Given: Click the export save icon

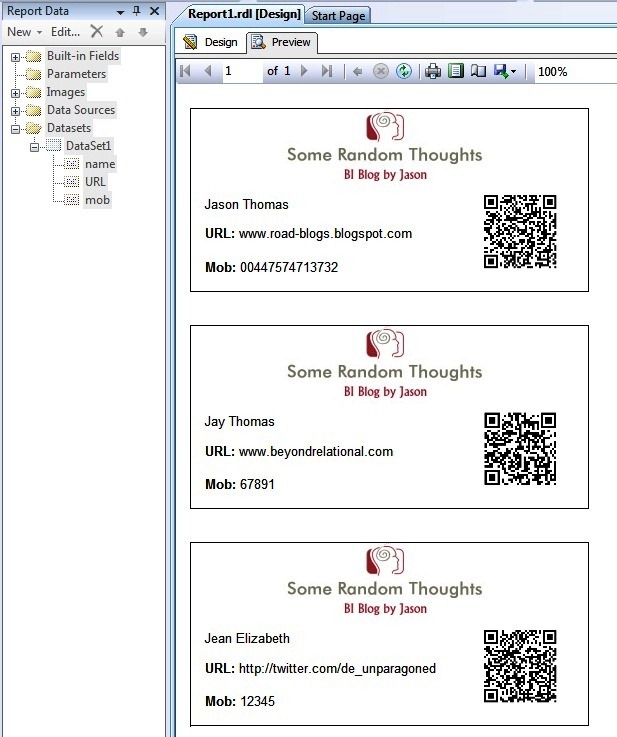Looking at the screenshot, I should coord(501,71).
